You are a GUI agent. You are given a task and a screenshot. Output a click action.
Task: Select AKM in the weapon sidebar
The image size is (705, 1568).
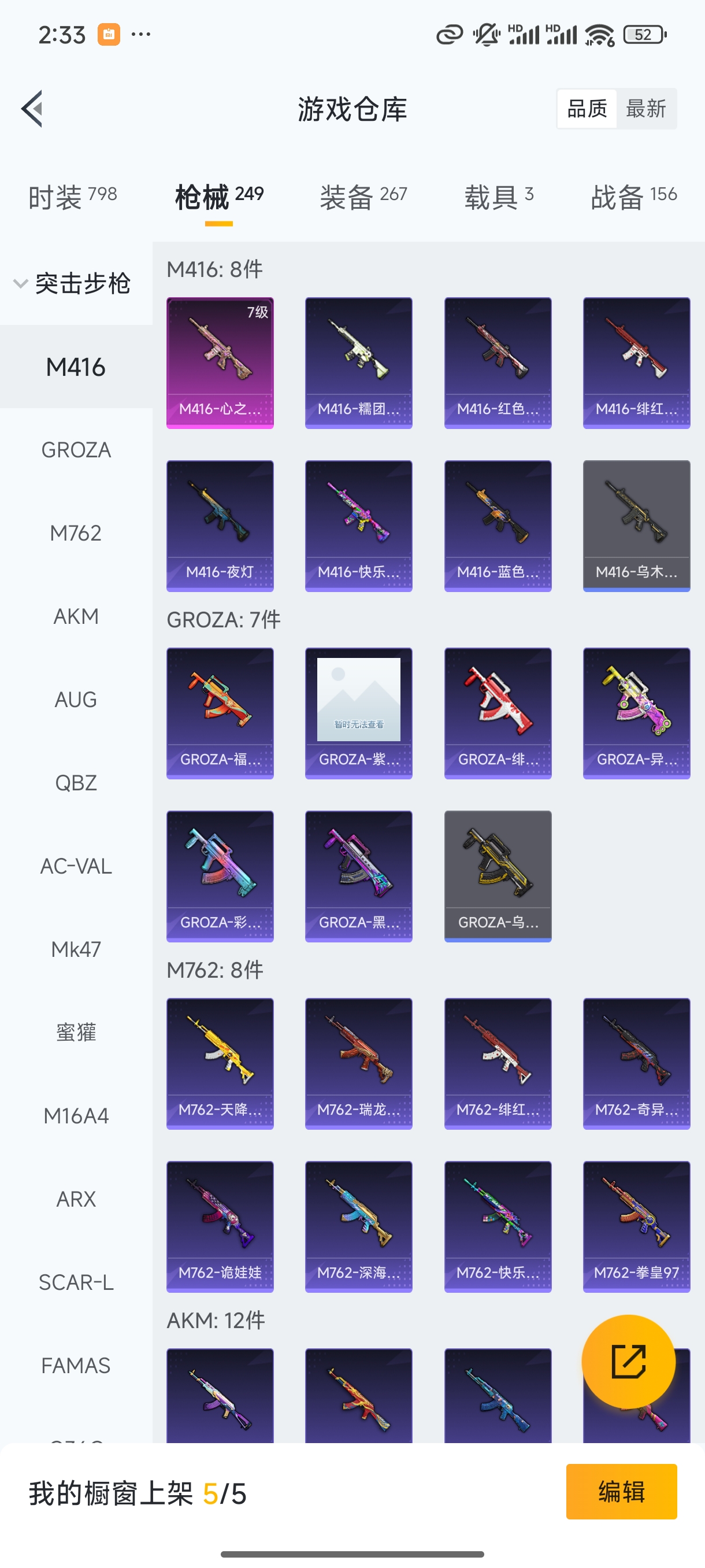click(76, 616)
